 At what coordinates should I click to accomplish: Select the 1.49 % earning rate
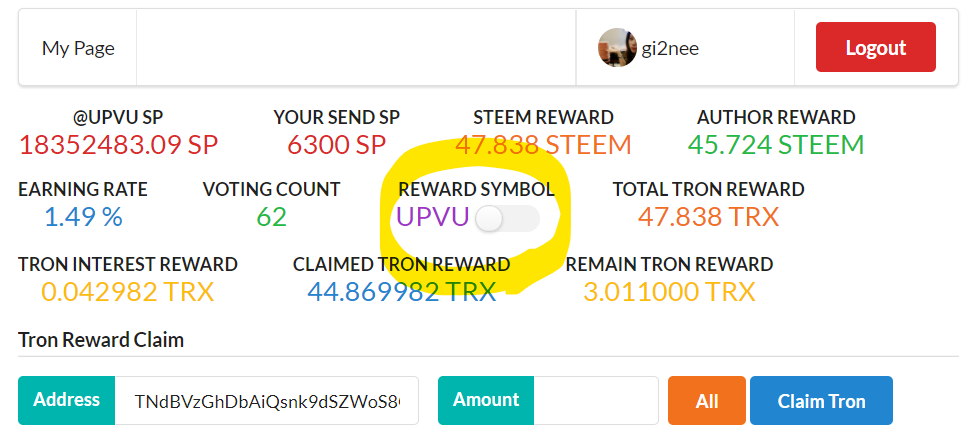83,217
